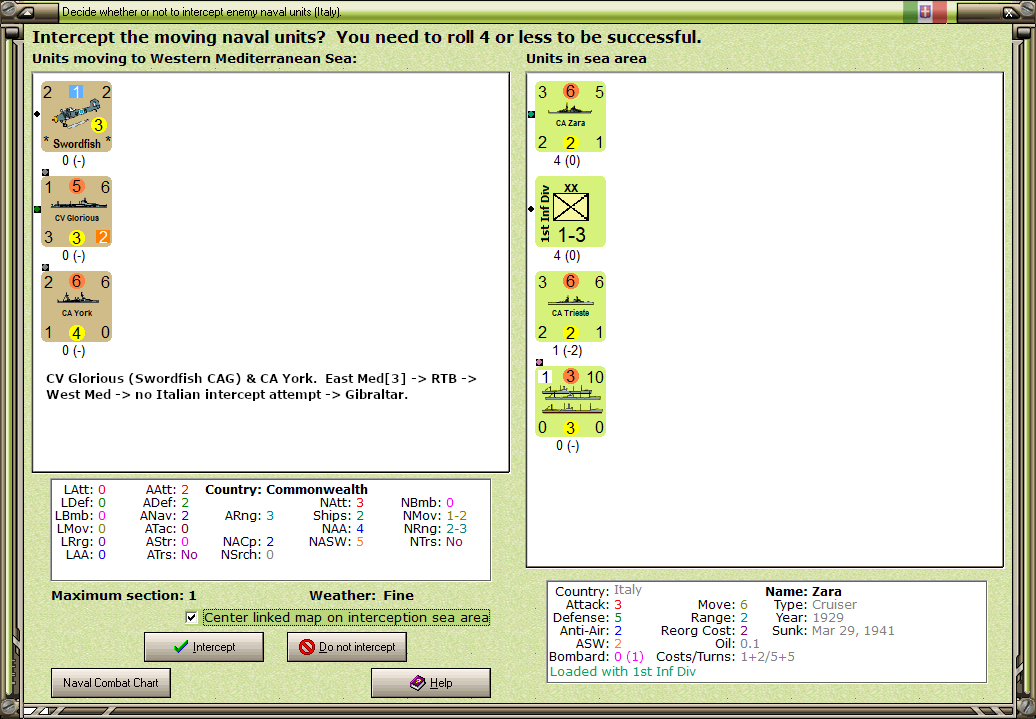Image resolution: width=1036 pixels, height=719 pixels.
Task: Click the 'NMov: 1-2' stat
Action: pyautogui.click(x=435, y=515)
